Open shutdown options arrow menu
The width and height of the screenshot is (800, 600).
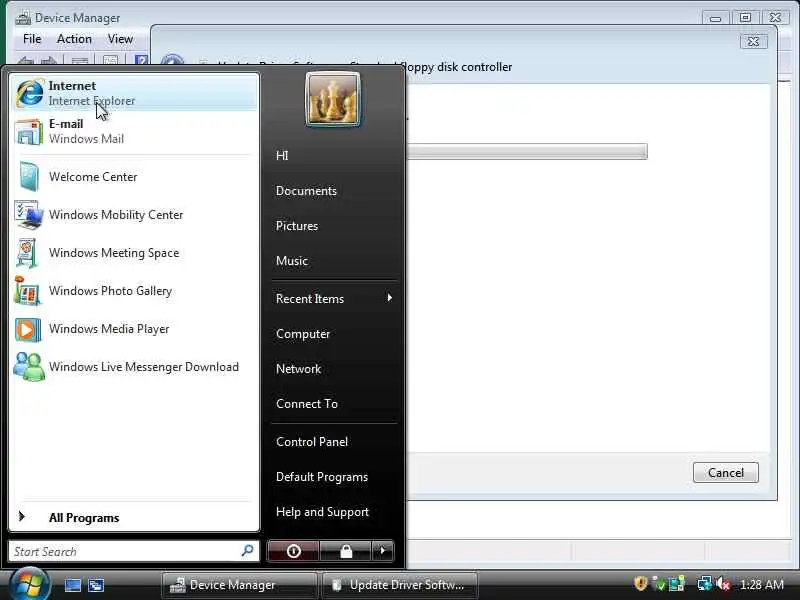pyautogui.click(x=383, y=551)
